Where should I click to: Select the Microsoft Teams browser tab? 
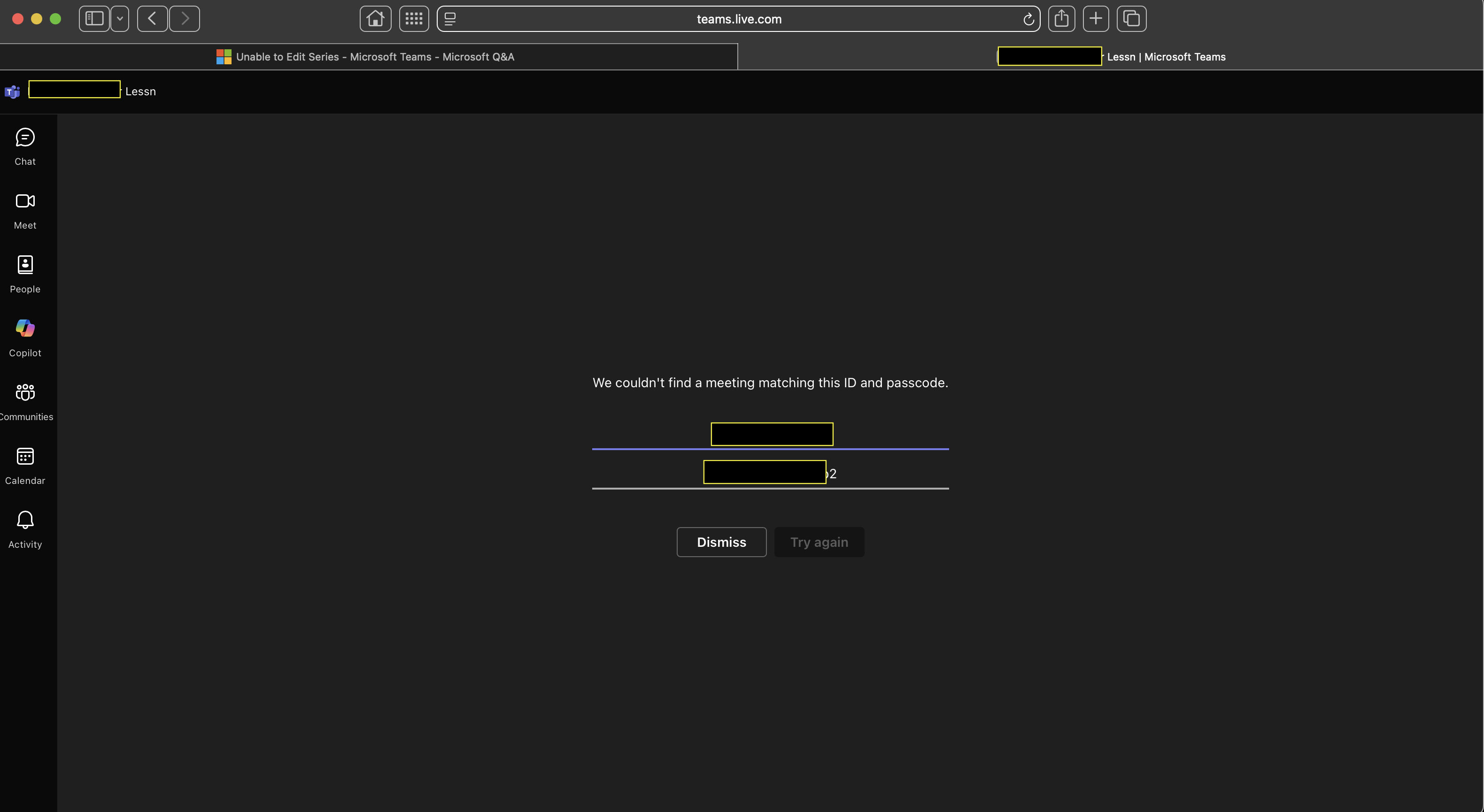click(1111, 56)
